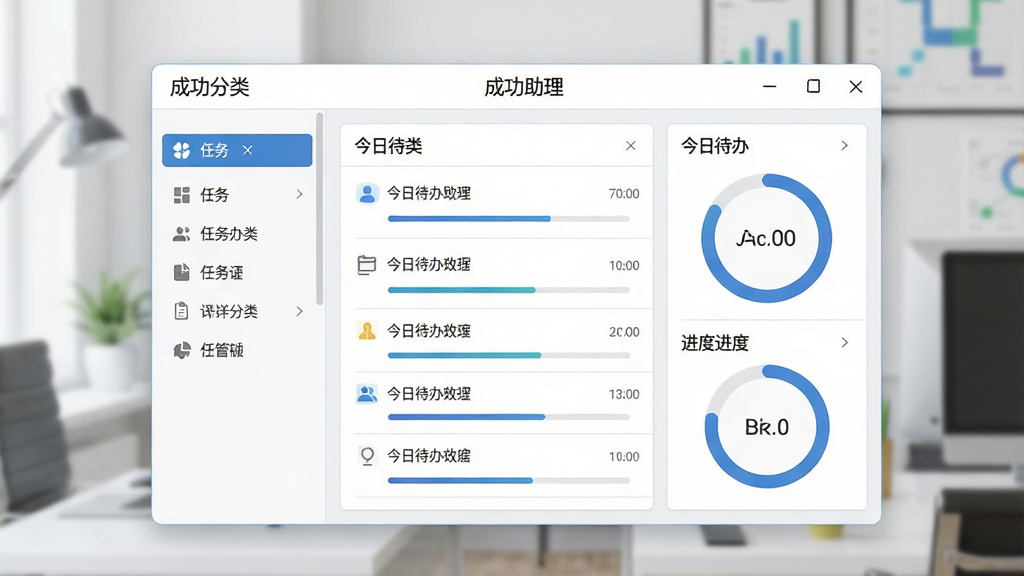Click the people icon beside 任务办类
Screen dimensions: 1024x576
[182, 234]
